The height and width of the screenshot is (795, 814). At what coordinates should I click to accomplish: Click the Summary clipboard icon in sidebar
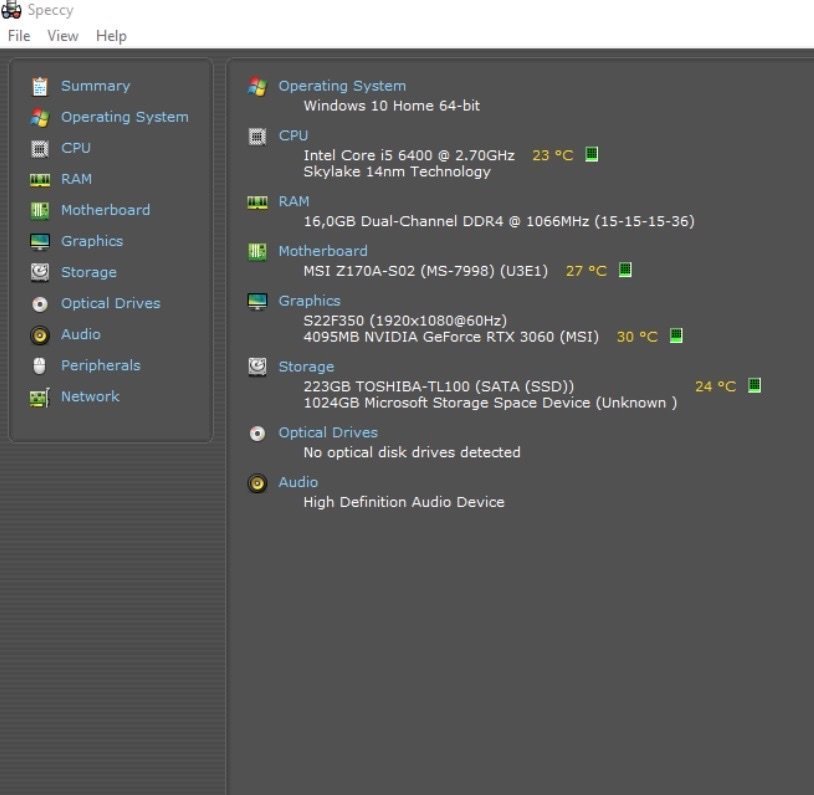click(x=40, y=87)
